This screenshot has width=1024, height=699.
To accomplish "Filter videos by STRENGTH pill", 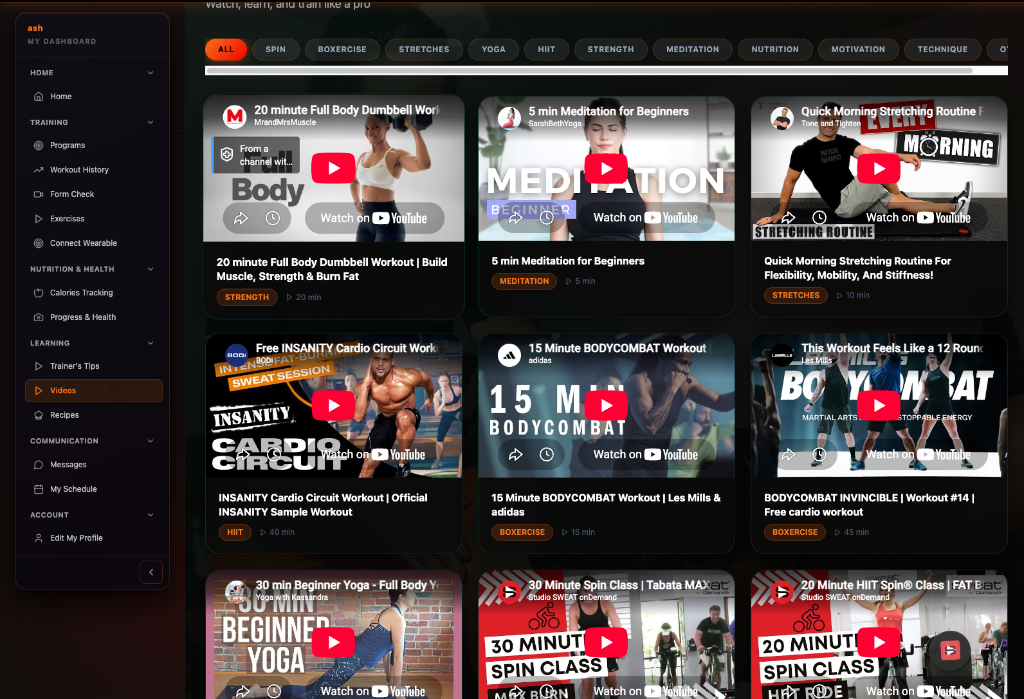I will click(x=611, y=49).
